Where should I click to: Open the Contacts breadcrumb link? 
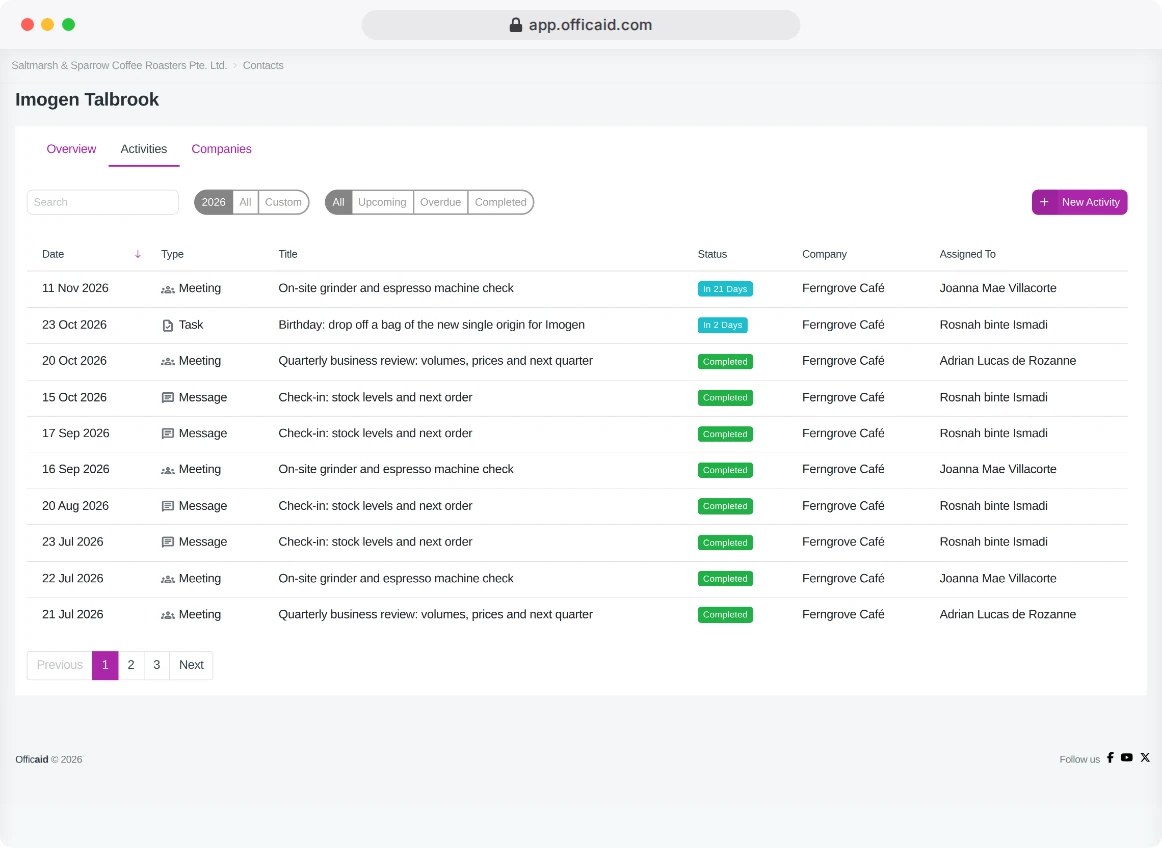tap(263, 65)
